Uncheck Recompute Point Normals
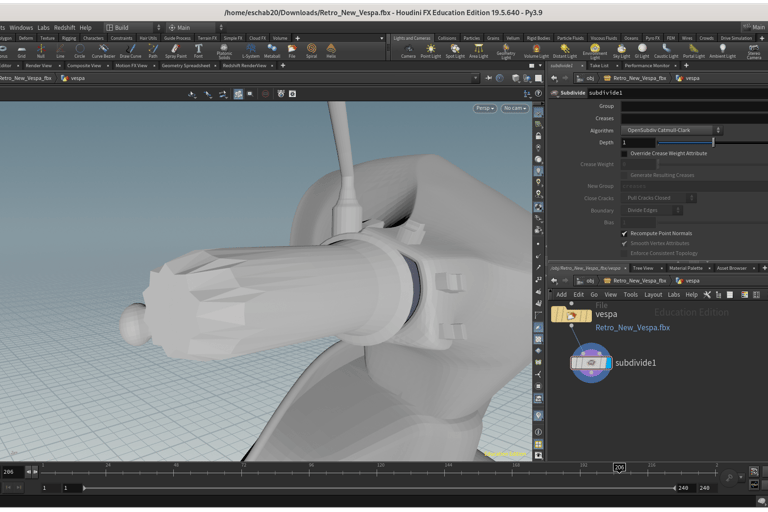Screen dimensions: 768x512 pyautogui.click(x=625, y=233)
